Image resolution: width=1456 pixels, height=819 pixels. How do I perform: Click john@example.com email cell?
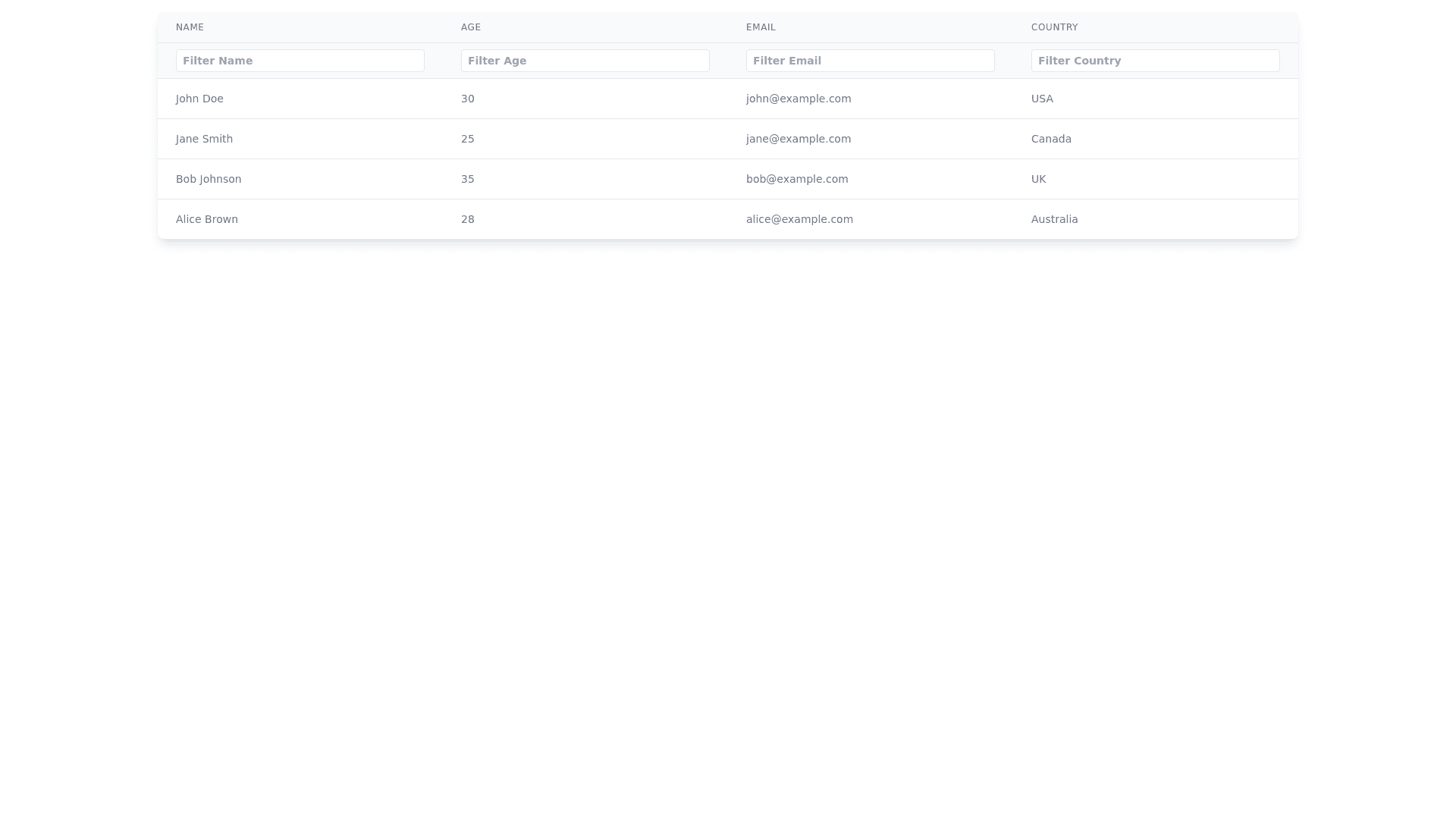pos(799,99)
